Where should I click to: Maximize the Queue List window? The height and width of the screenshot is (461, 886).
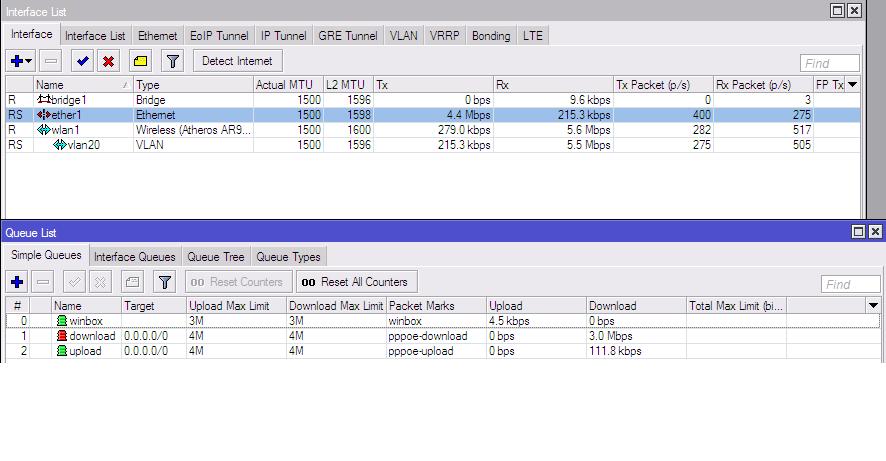[x=858, y=231]
